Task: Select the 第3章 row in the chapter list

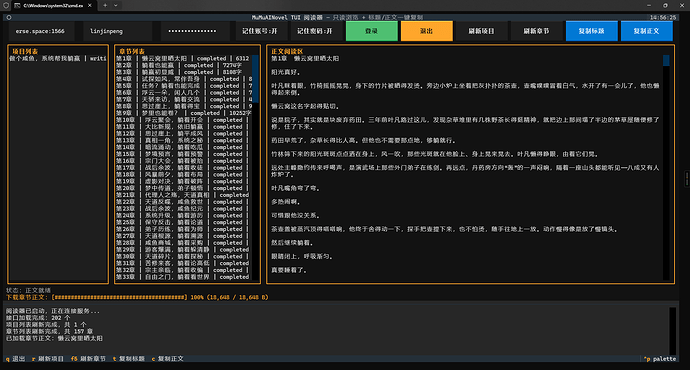Action: [184, 72]
